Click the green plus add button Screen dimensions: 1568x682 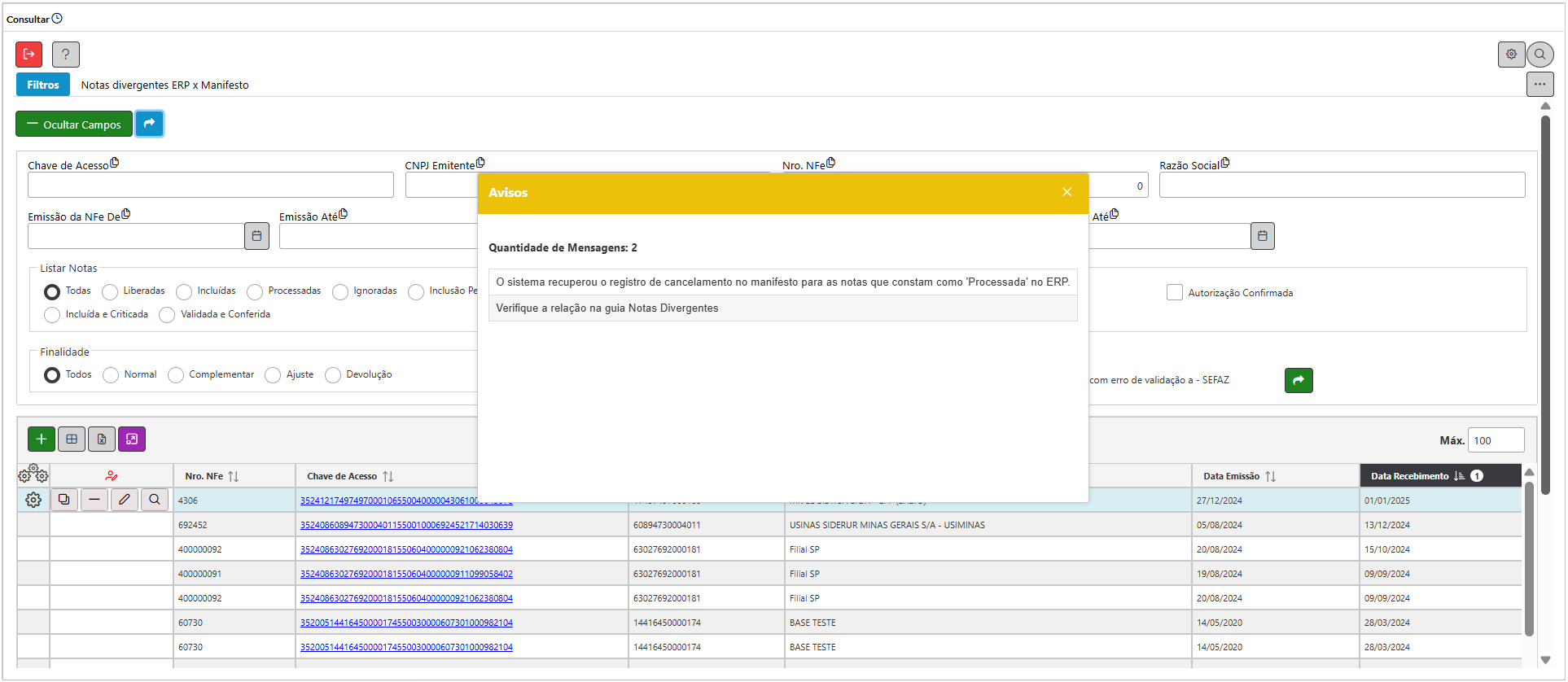coord(42,439)
